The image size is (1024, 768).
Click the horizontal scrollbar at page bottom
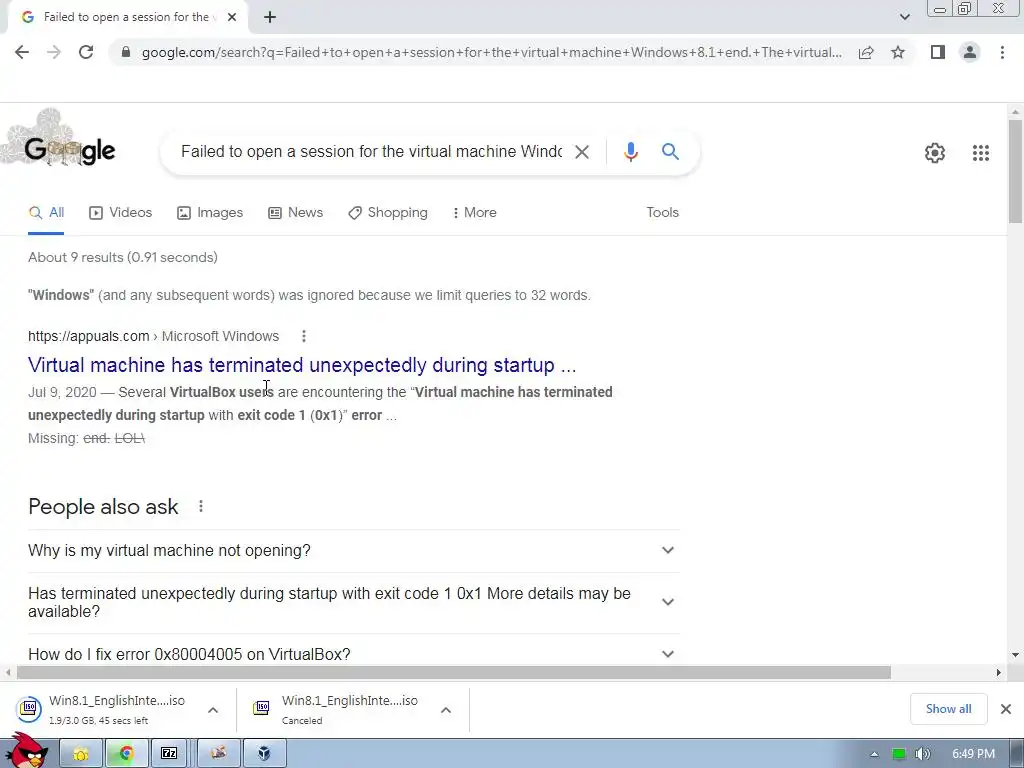point(454,673)
